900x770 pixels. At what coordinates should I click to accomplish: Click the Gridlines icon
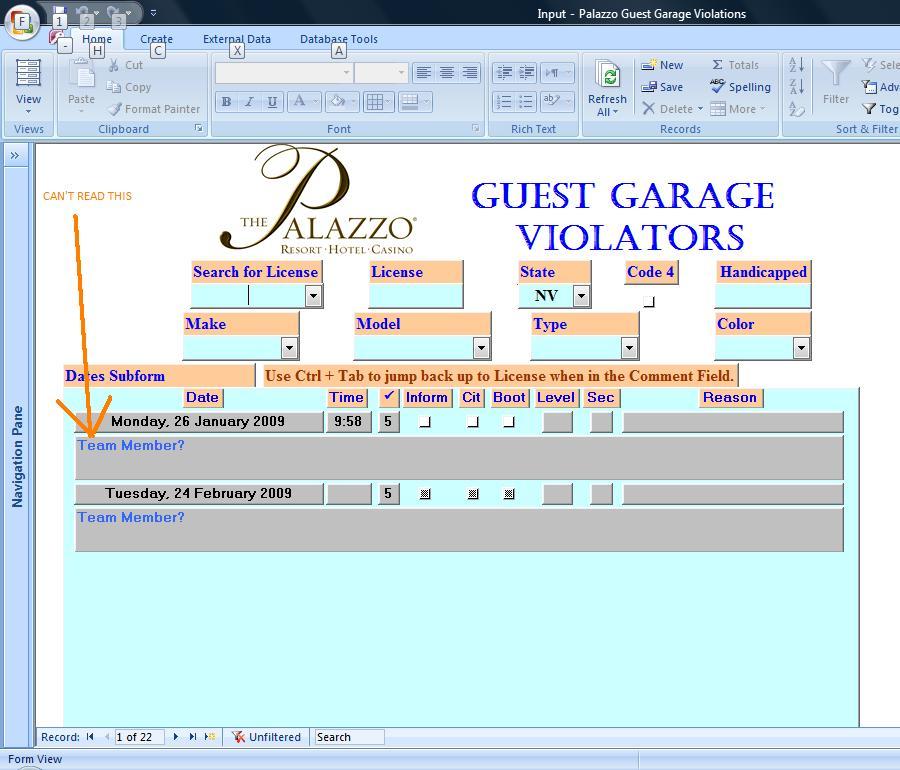tap(375, 102)
